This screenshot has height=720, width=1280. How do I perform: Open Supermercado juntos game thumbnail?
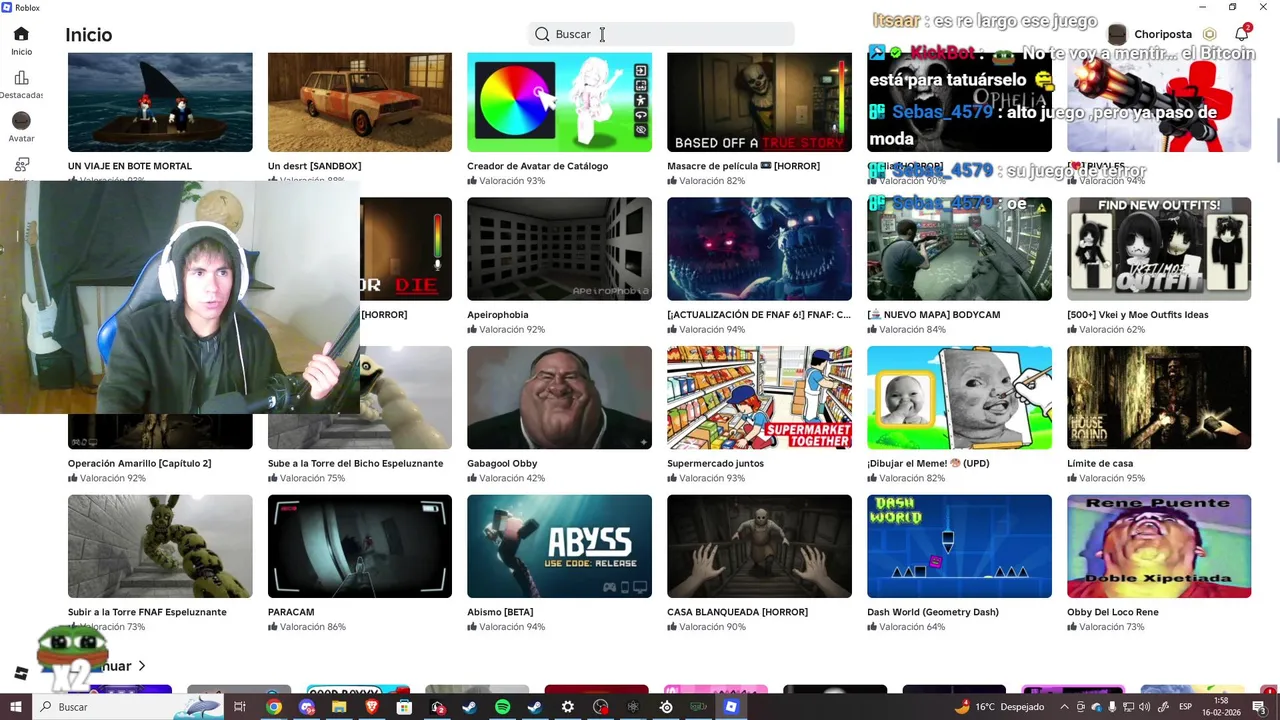coord(759,398)
